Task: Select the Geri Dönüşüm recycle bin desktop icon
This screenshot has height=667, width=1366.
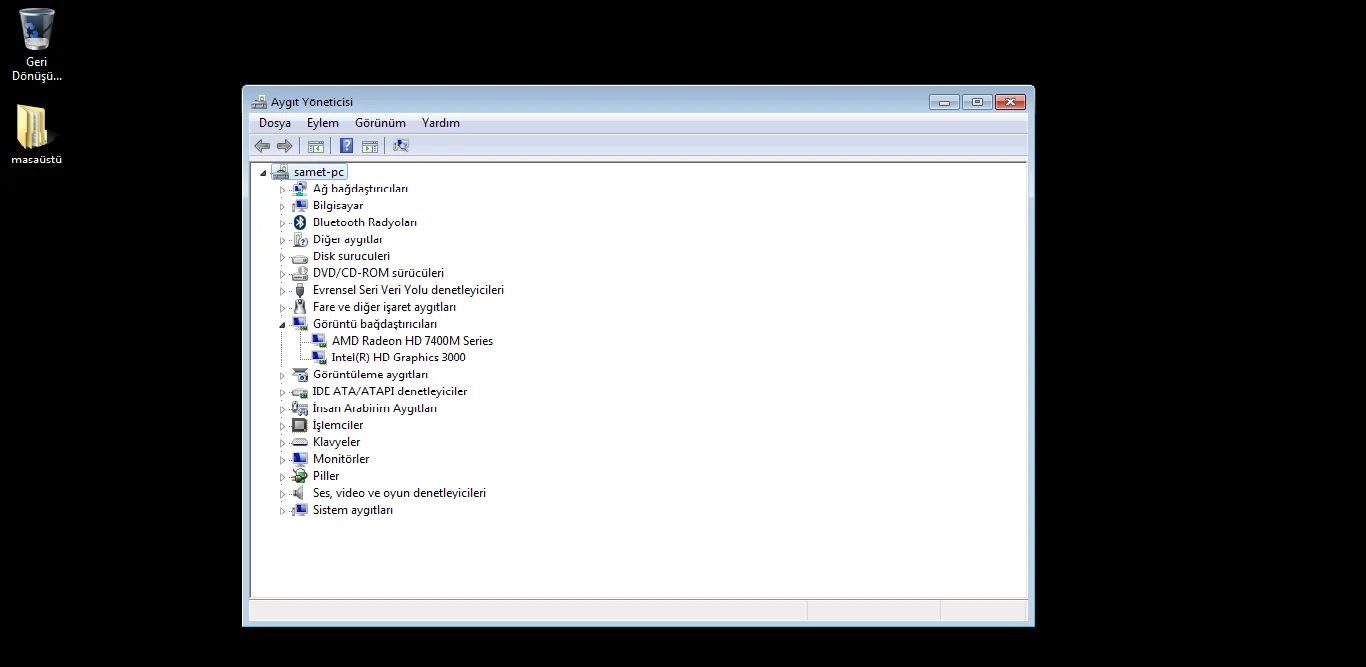Action: (37, 45)
